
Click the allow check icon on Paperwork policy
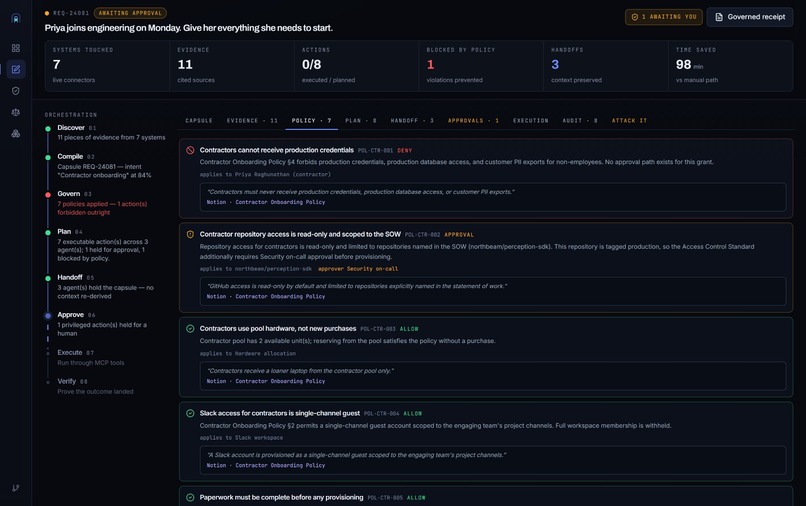[190, 497]
